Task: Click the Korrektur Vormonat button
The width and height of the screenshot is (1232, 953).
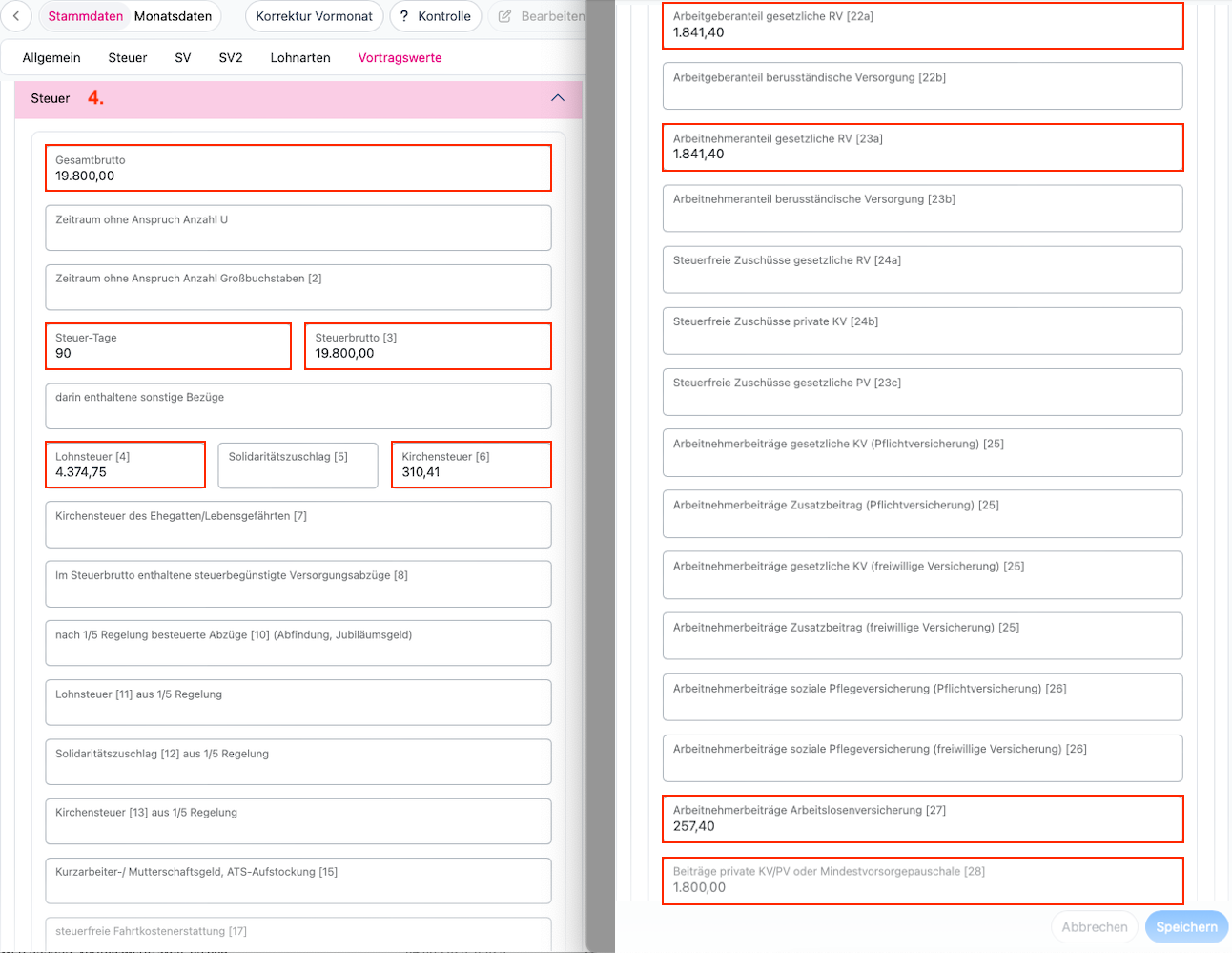Action: (315, 16)
